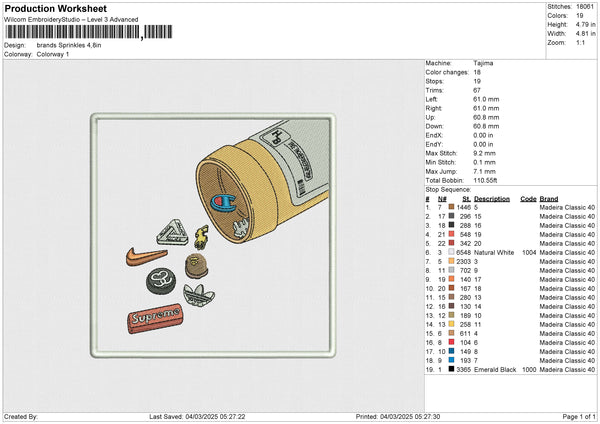The height and width of the screenshot is (424, 600).
Task: Click the Width value 4.81 in
Action: click(x=585, y=34)
